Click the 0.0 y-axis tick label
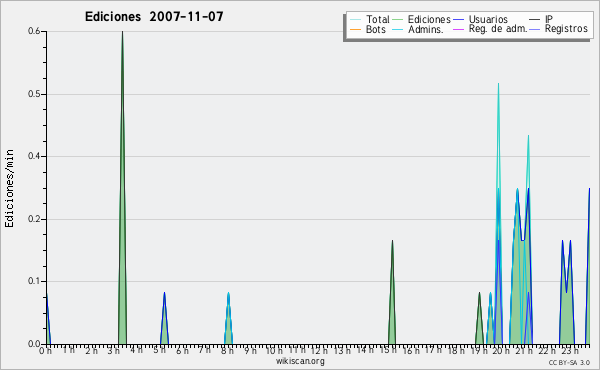This screenshot has width=600, height=370. (x=34, y=344)
